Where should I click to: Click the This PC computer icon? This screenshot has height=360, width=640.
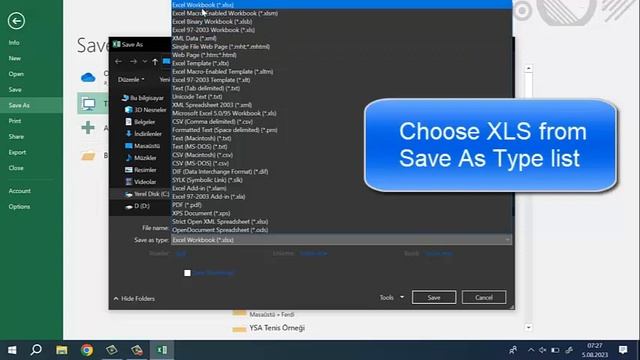89,104
